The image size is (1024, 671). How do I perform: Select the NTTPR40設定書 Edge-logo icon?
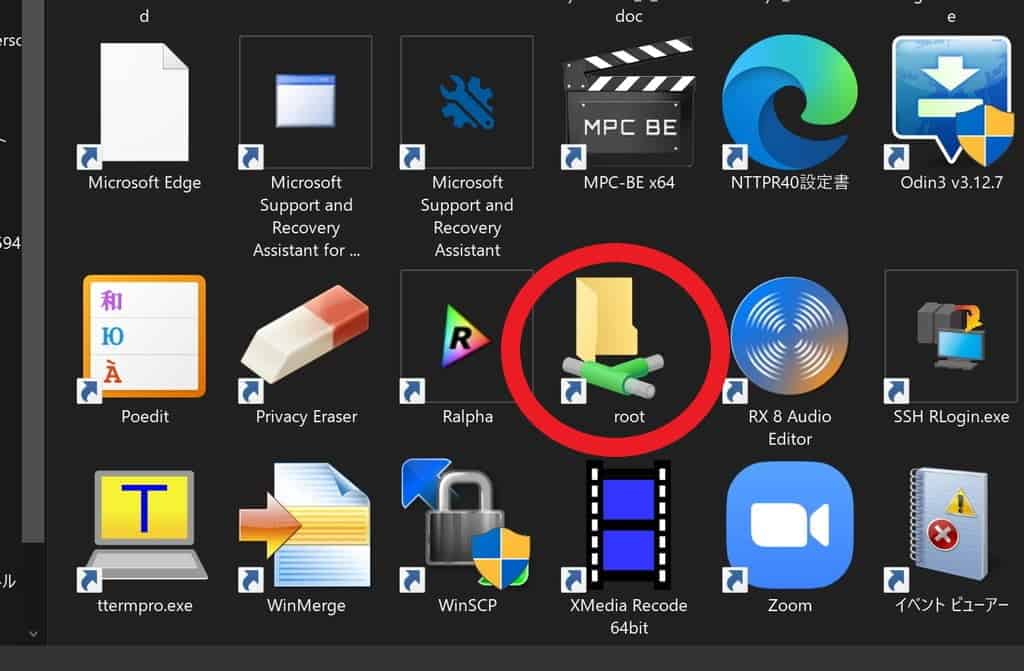point(790,102)
